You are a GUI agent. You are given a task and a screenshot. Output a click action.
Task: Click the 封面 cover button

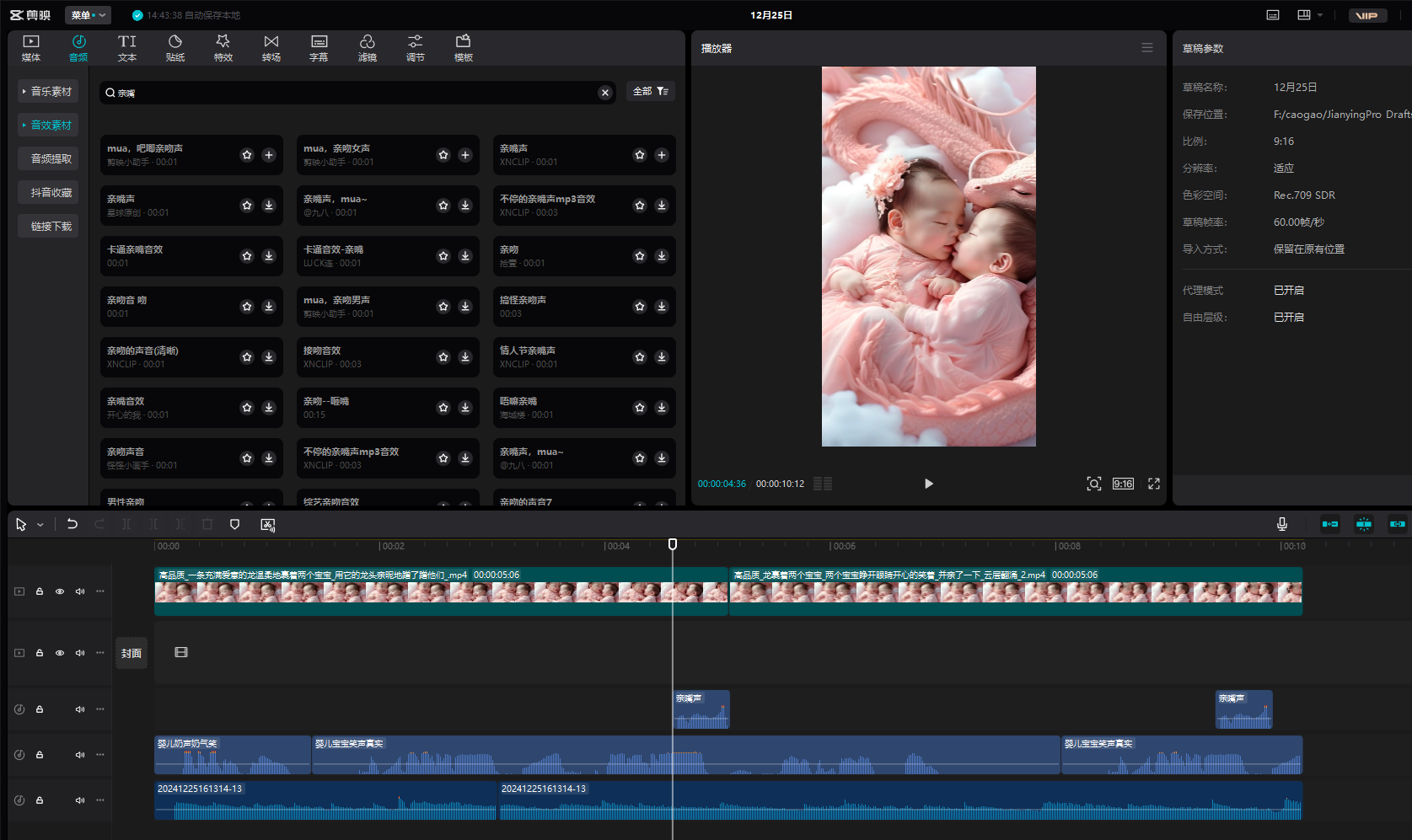pyautogui.click(x=132, y=653)
